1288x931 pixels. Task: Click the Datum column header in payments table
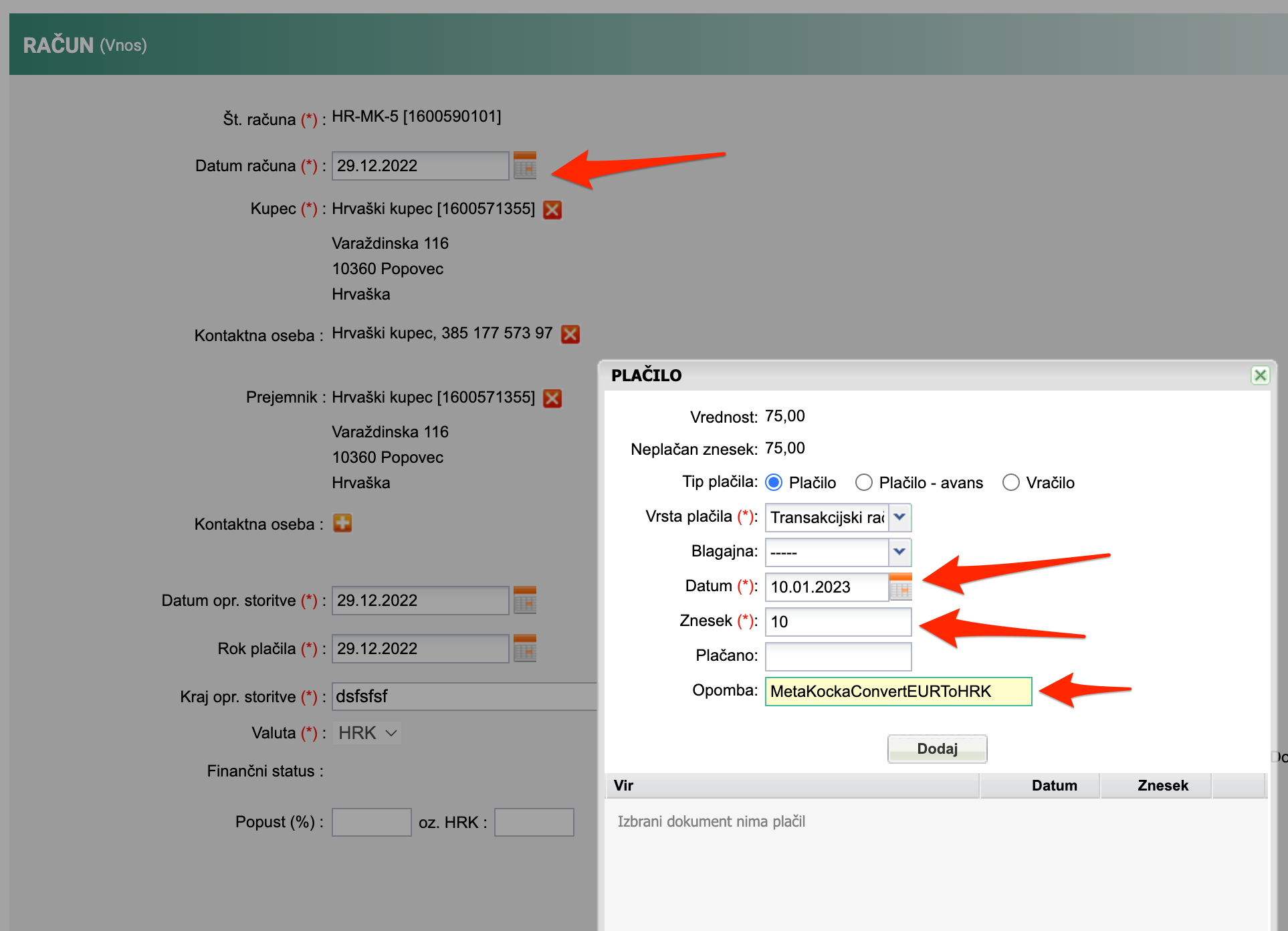coord(1054,785)
